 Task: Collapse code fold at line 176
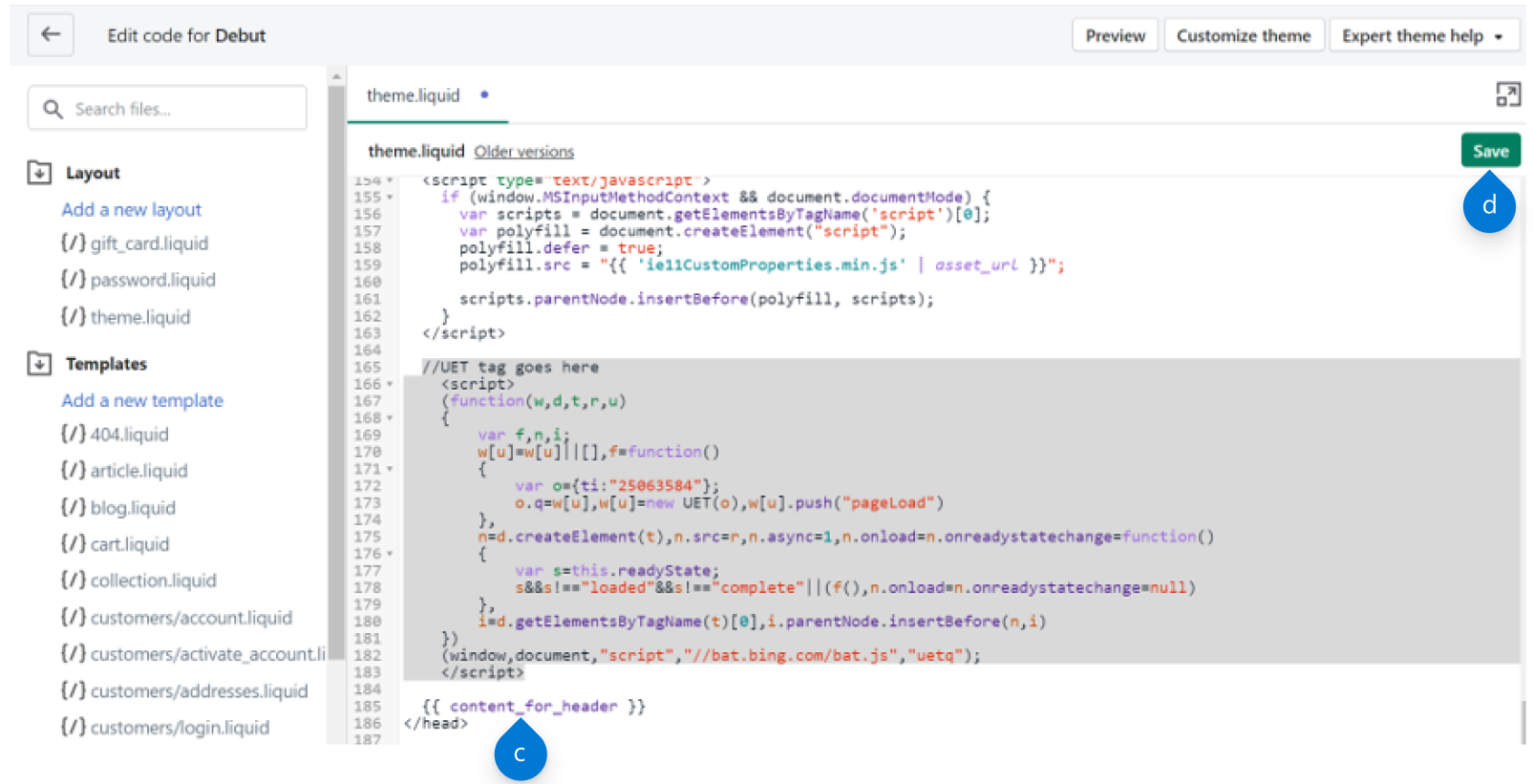[x=390, y=554]
